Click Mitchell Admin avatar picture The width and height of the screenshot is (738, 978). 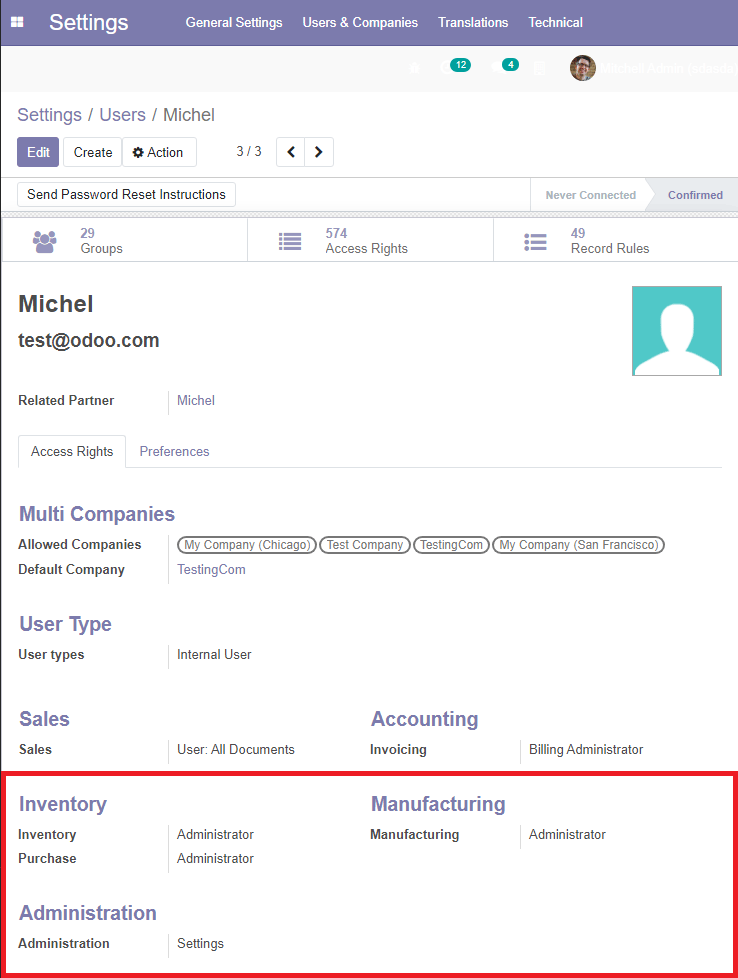(x=583, y=68)
